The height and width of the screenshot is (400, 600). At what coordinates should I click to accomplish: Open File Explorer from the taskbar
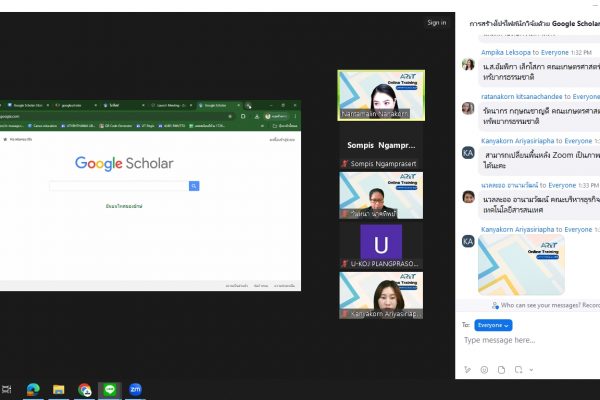pos(59,389)
